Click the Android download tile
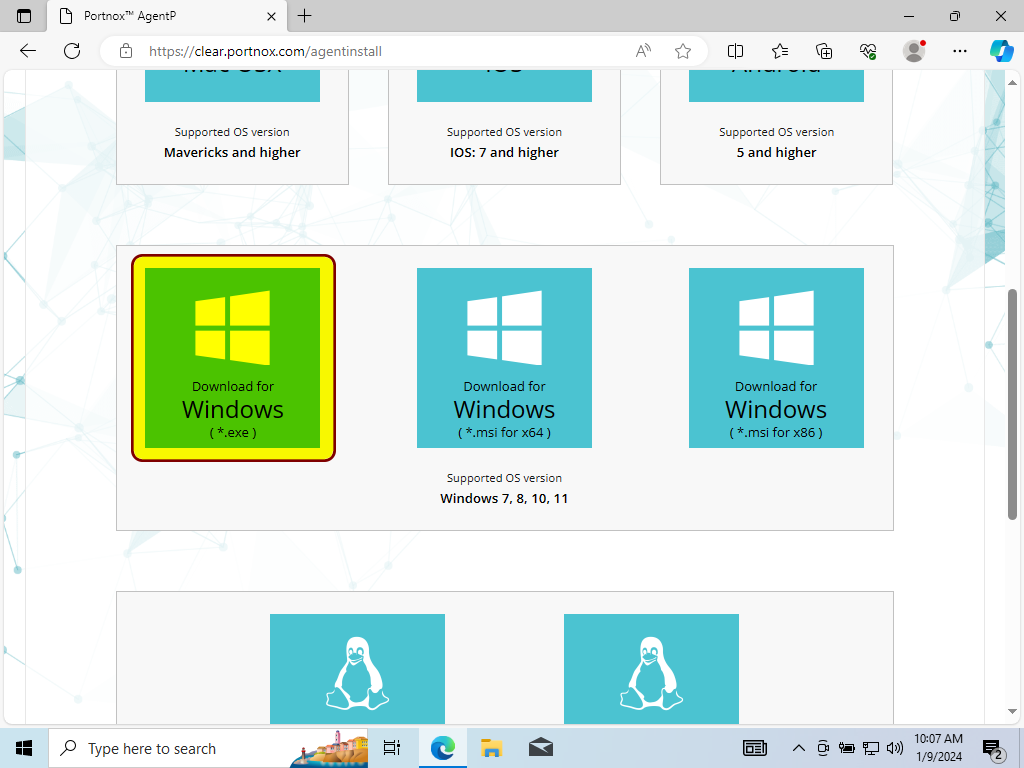Viewport: 1024px width, 768px height. coord(776,86)
